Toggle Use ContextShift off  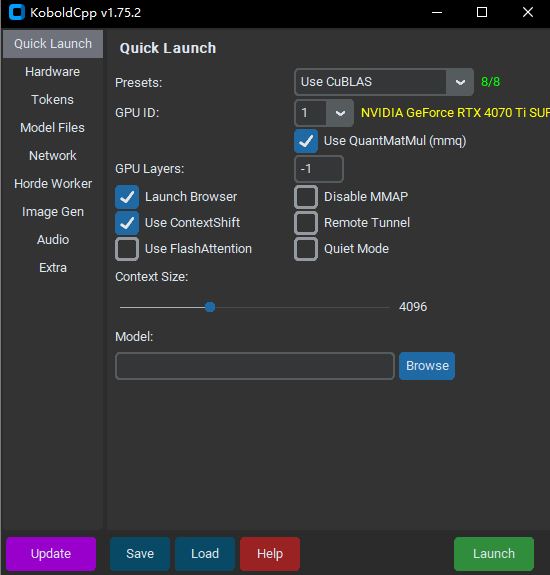click(x=127, y=223)
